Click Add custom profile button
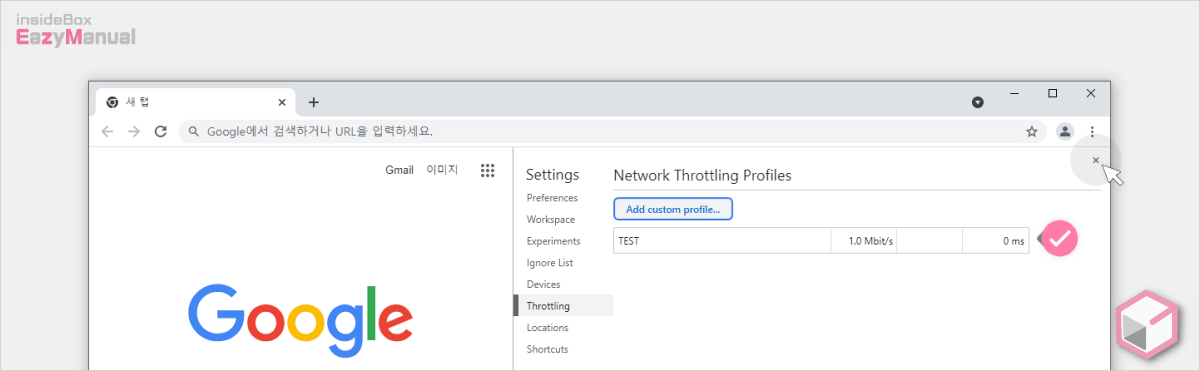Image resolution: width=1200 pixels, height=371 pixels. (673, 209)
